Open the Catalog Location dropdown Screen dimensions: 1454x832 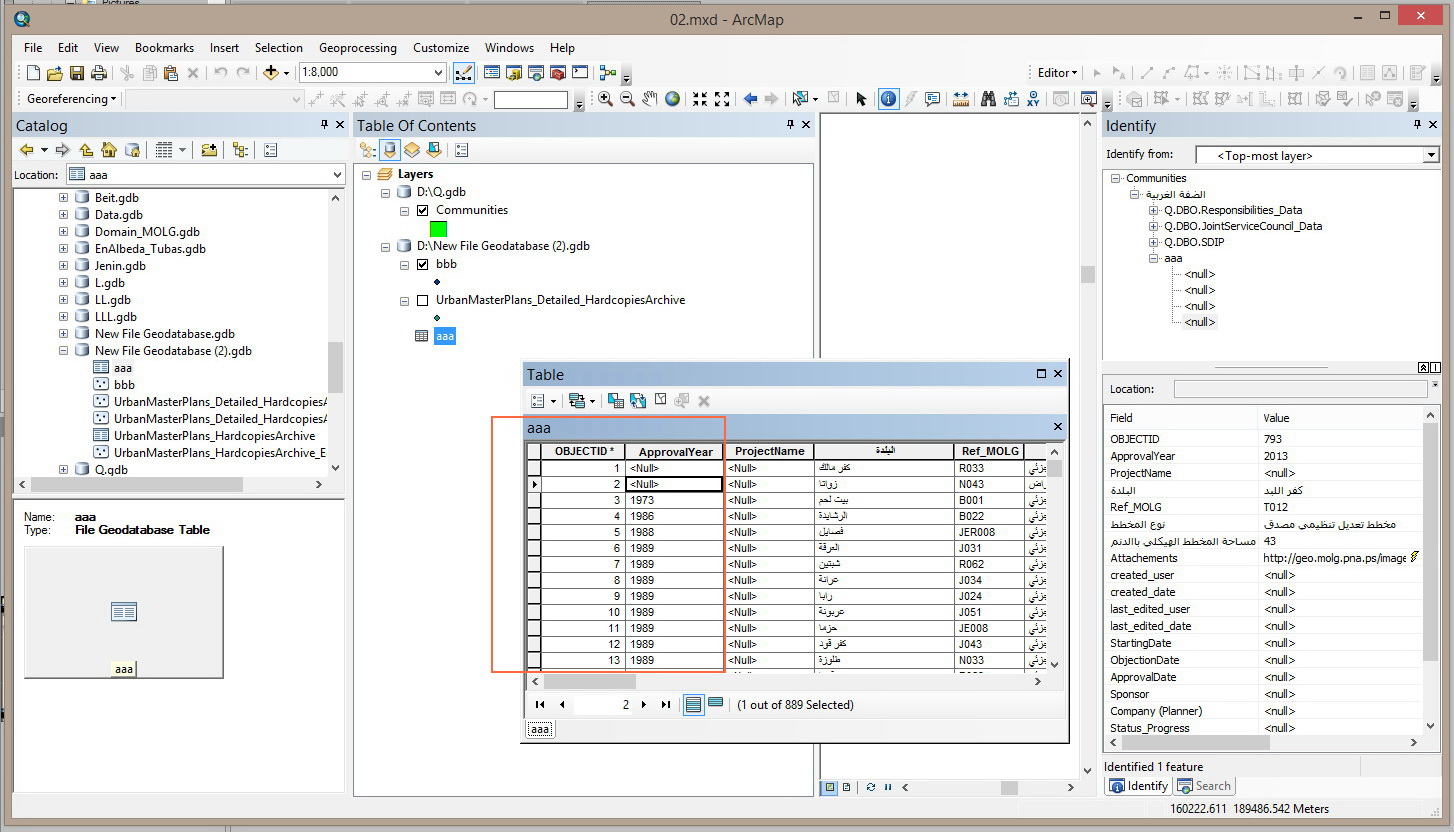[336, 174]
